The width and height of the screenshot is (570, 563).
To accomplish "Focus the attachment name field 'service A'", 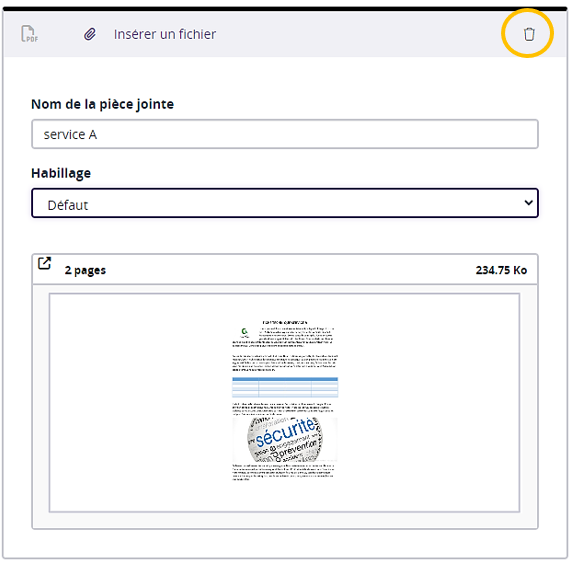I will coord(285,134).
